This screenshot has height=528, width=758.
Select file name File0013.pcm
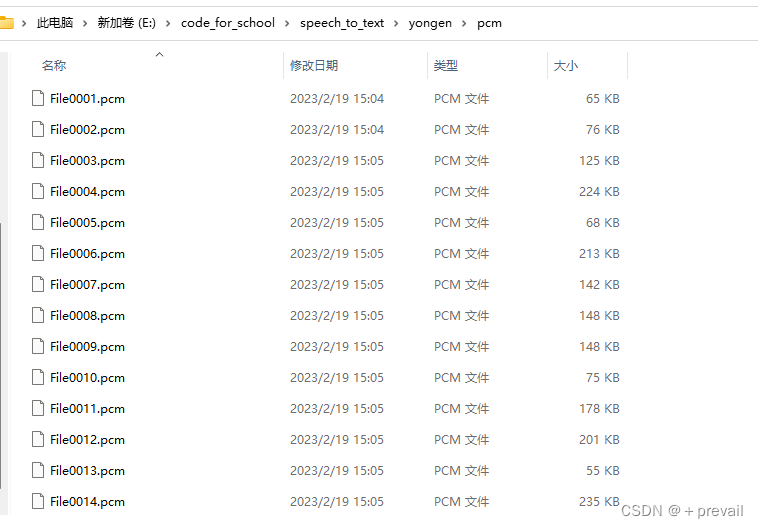[x=87, y=470]
